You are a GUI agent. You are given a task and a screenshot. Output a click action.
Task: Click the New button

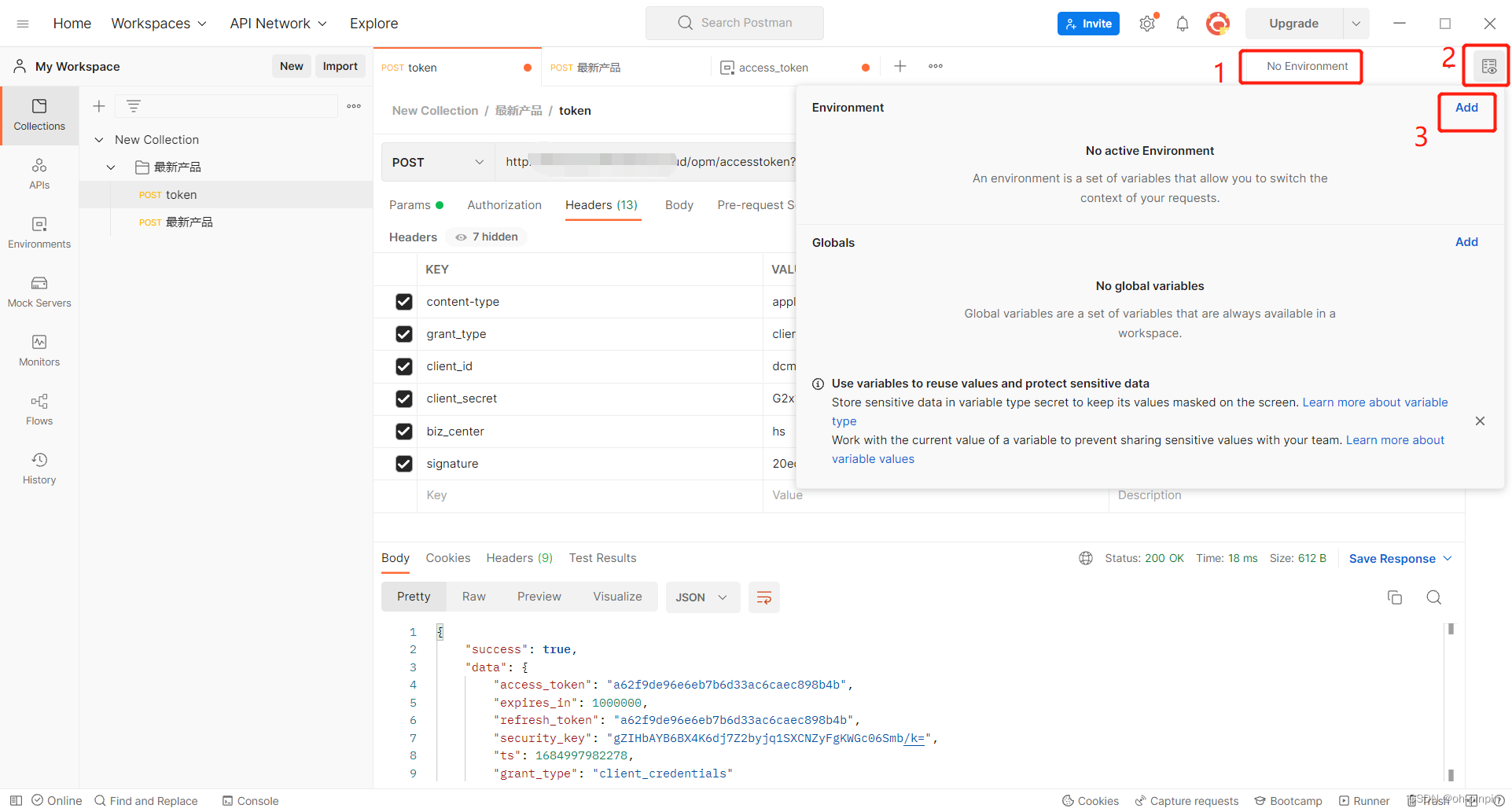click(x=292, y=66)
